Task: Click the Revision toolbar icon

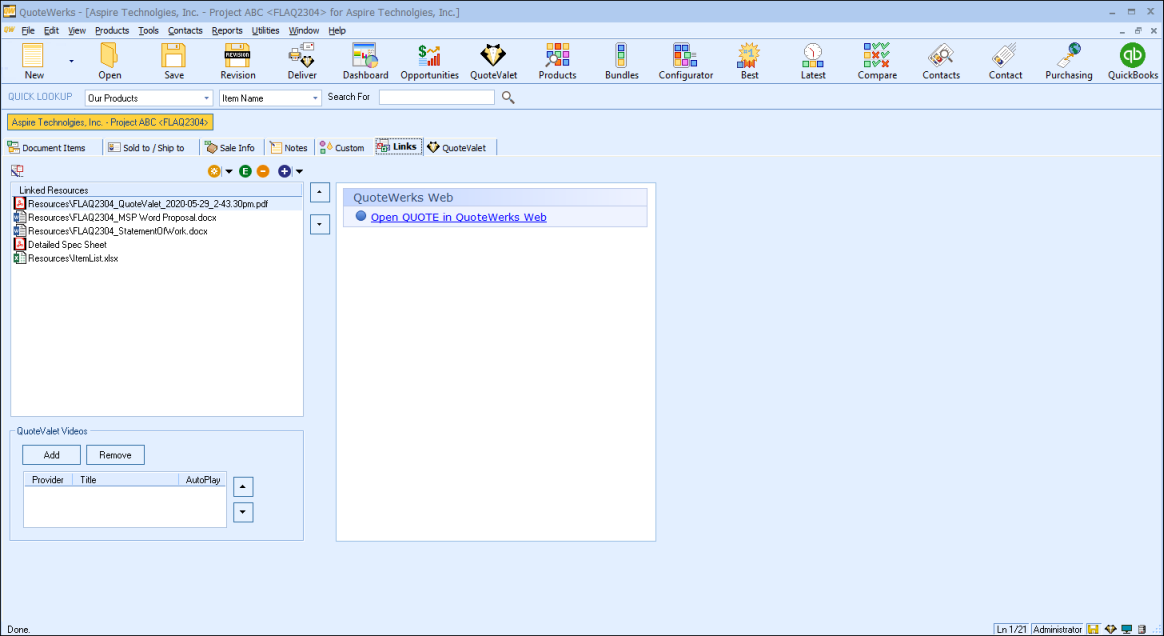Action: tap(238, 61)
